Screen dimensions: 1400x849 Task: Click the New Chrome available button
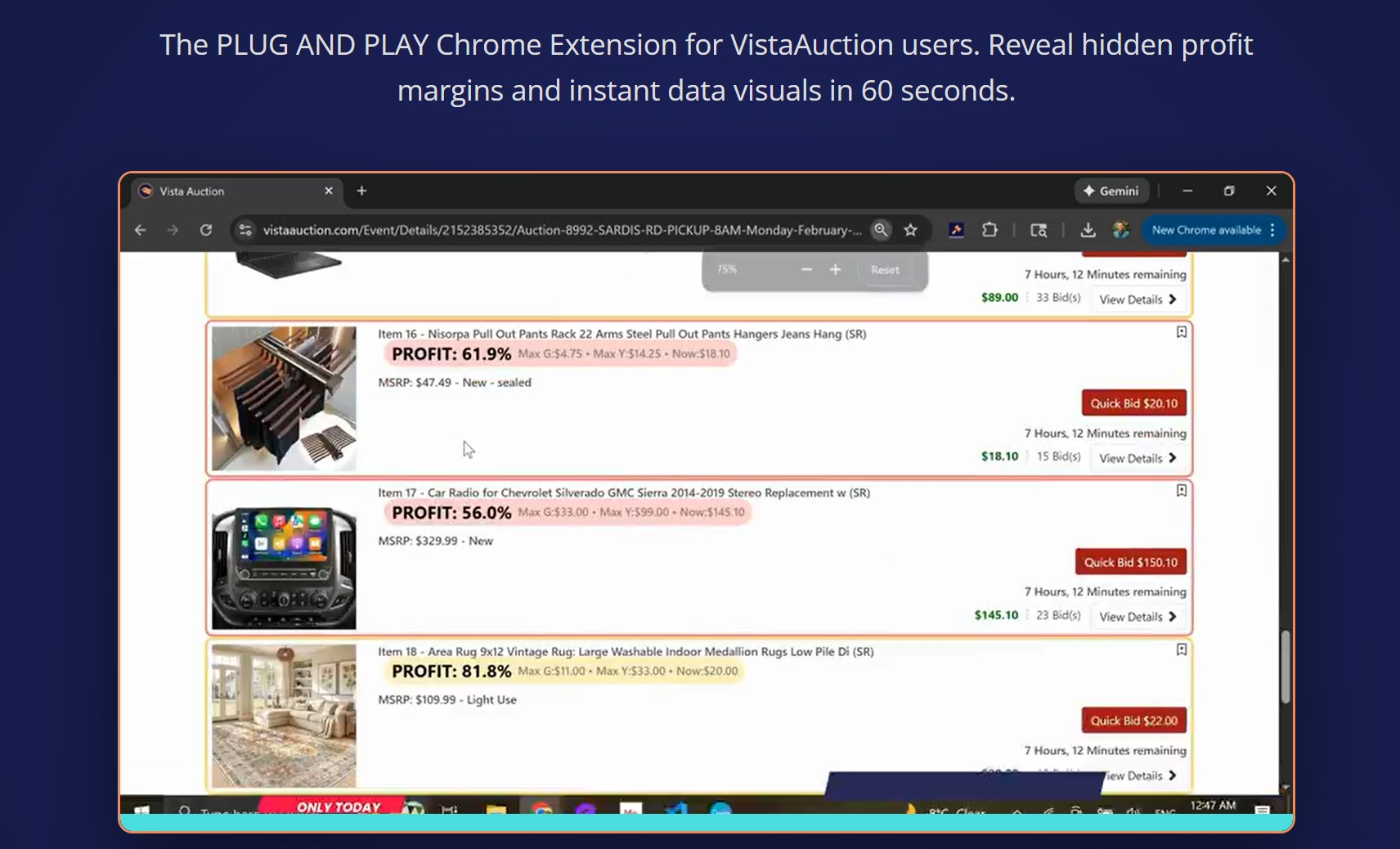1214,231
